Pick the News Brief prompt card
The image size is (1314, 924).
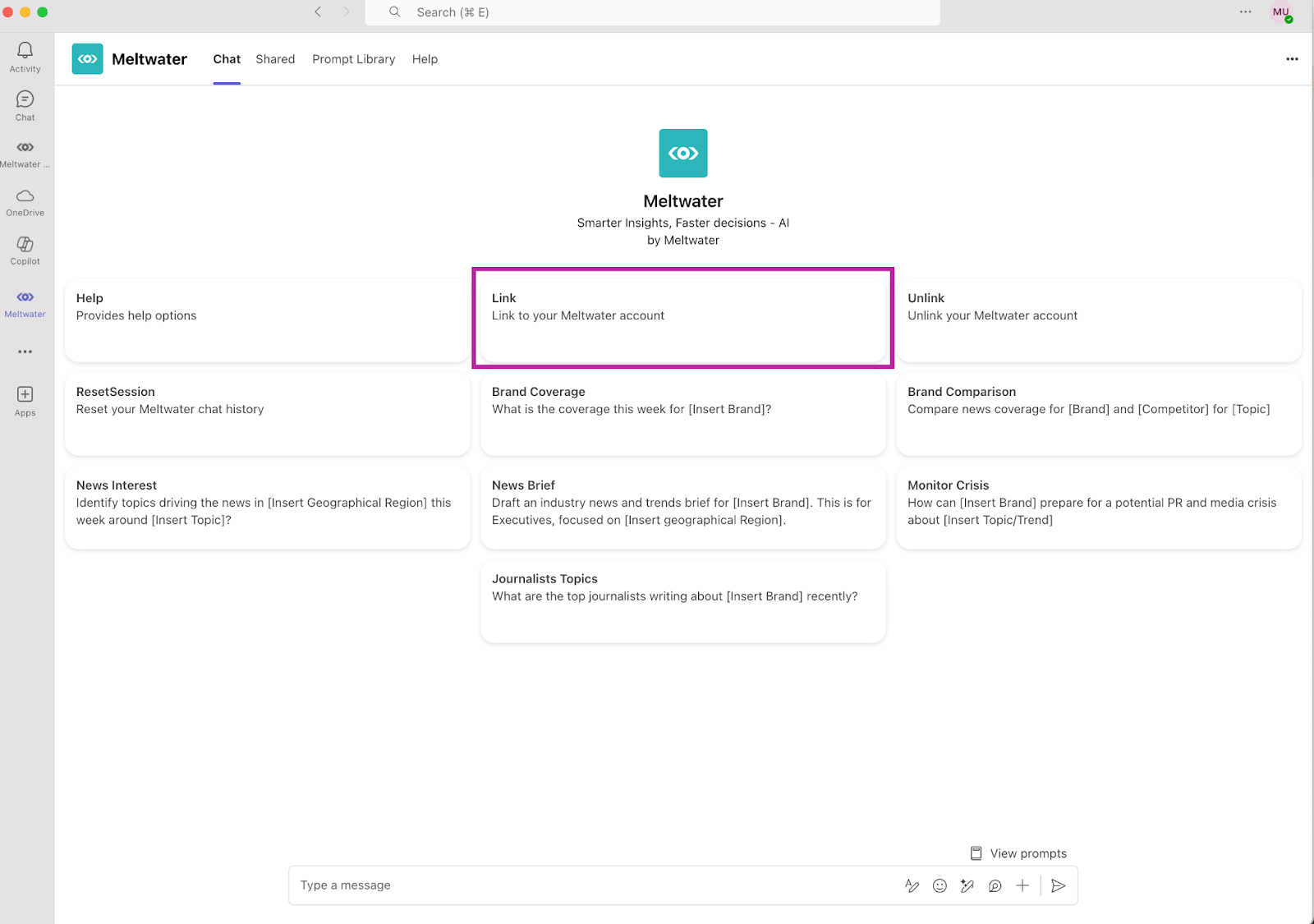click(x=683, y=508)
